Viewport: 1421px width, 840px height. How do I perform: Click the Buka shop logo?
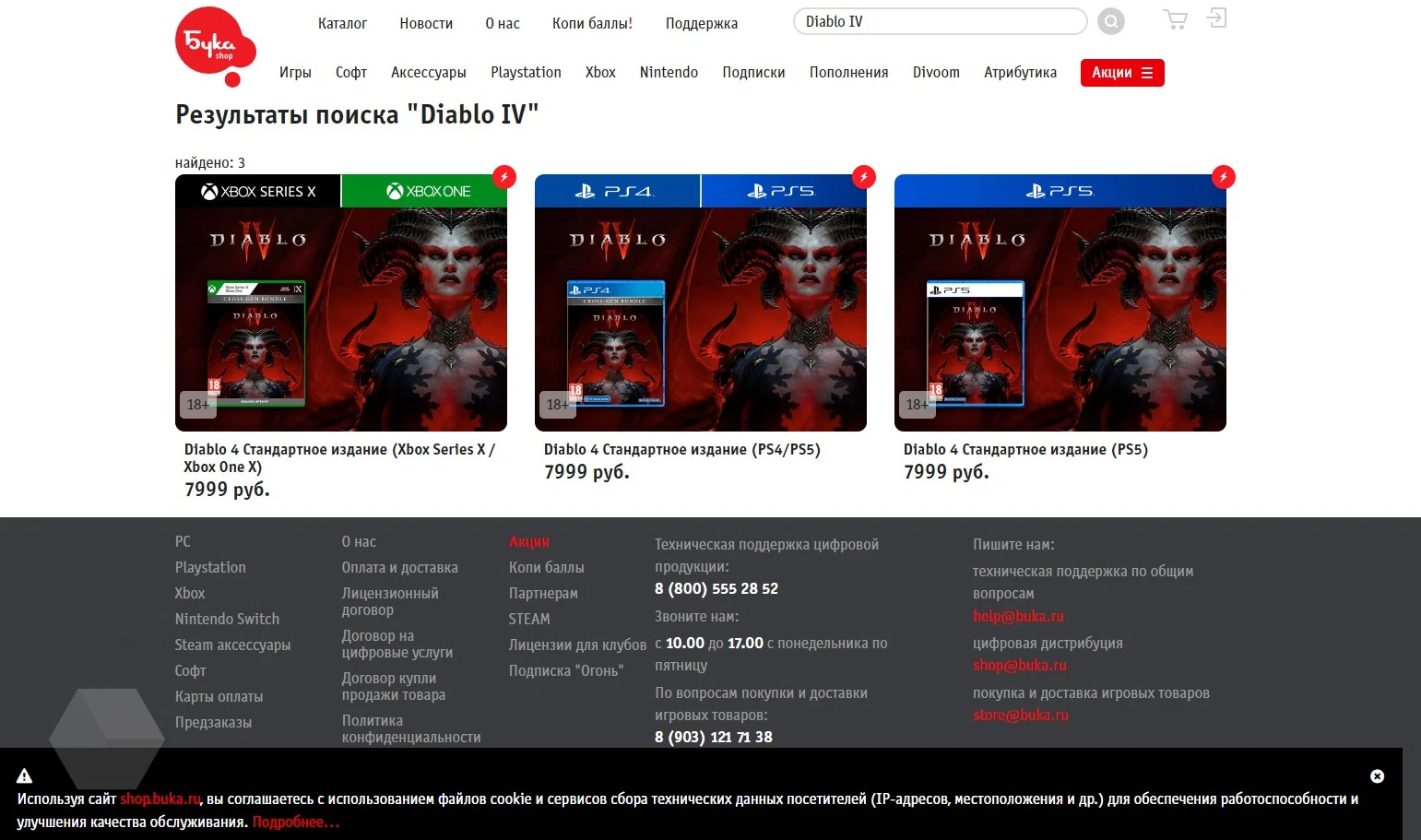215,45
